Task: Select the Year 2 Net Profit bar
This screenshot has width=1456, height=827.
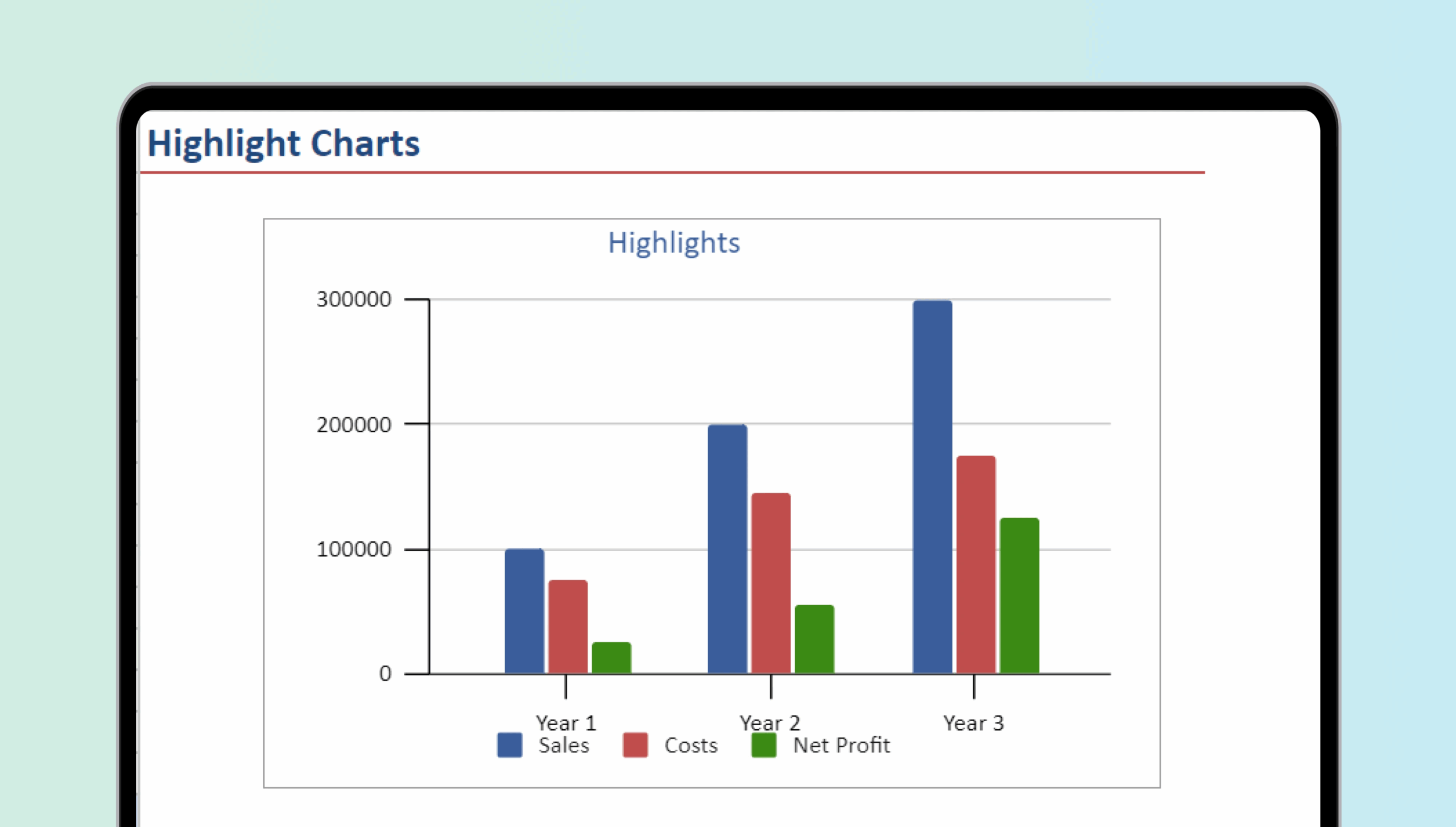Action: coord(814,639)
